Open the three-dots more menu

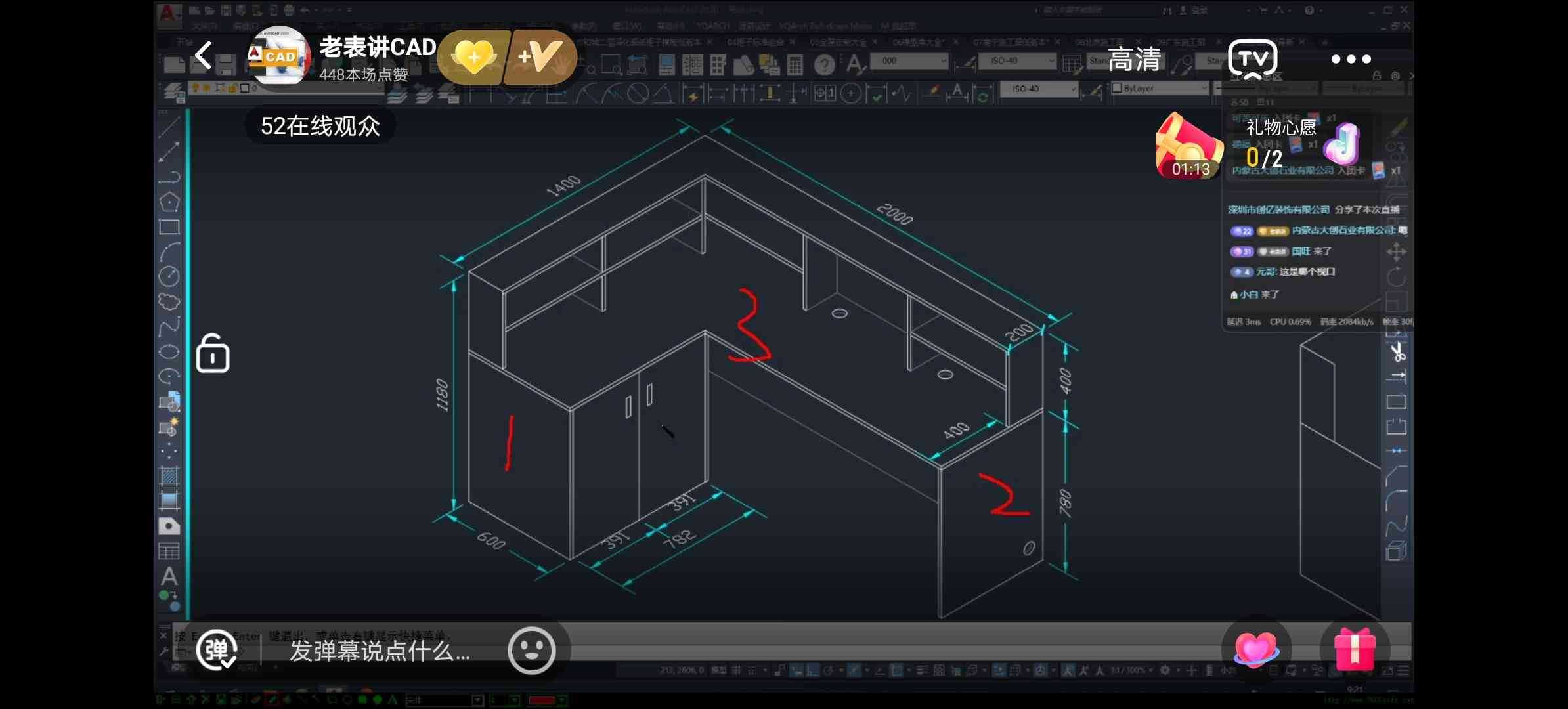click(x=1351, y=59)
